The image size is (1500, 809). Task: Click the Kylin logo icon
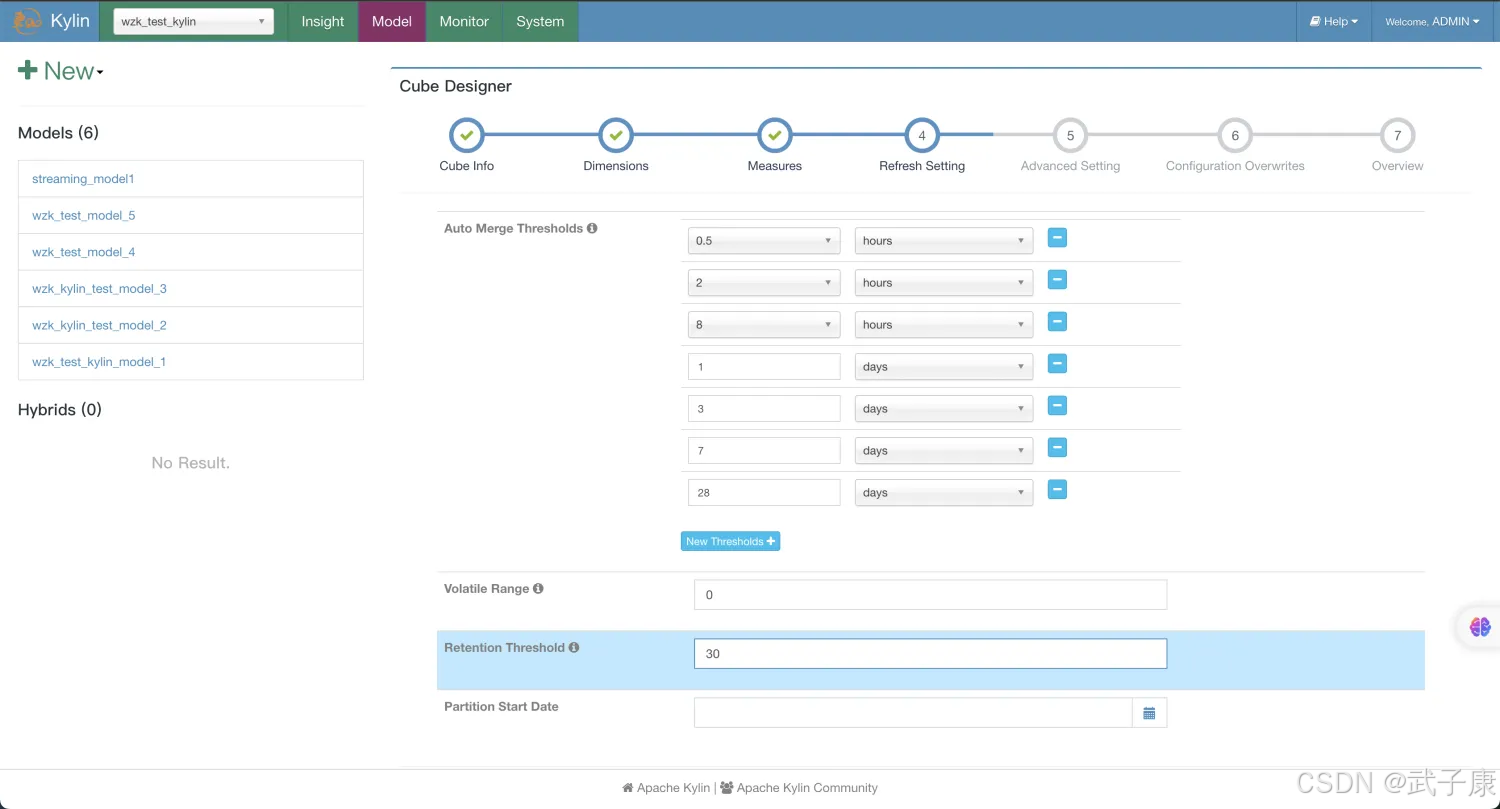pyautogui.click(x=28, y=21)
